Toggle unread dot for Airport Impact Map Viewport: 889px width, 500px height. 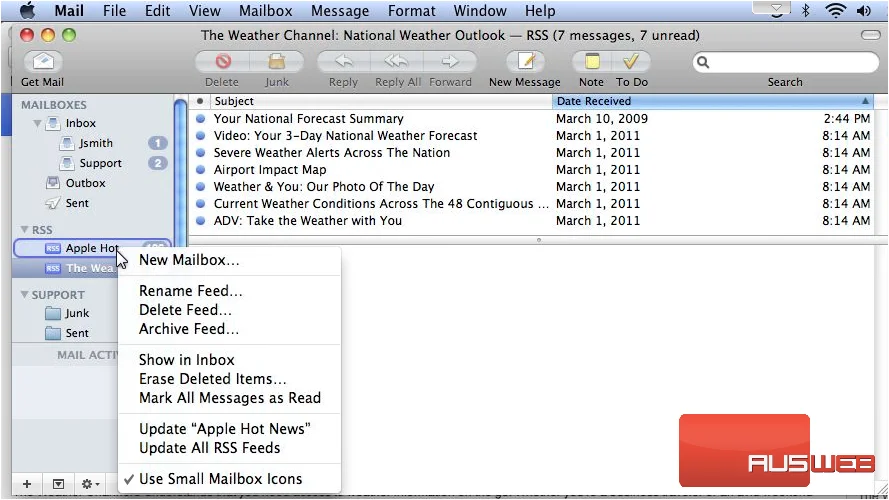coord(200,170)
